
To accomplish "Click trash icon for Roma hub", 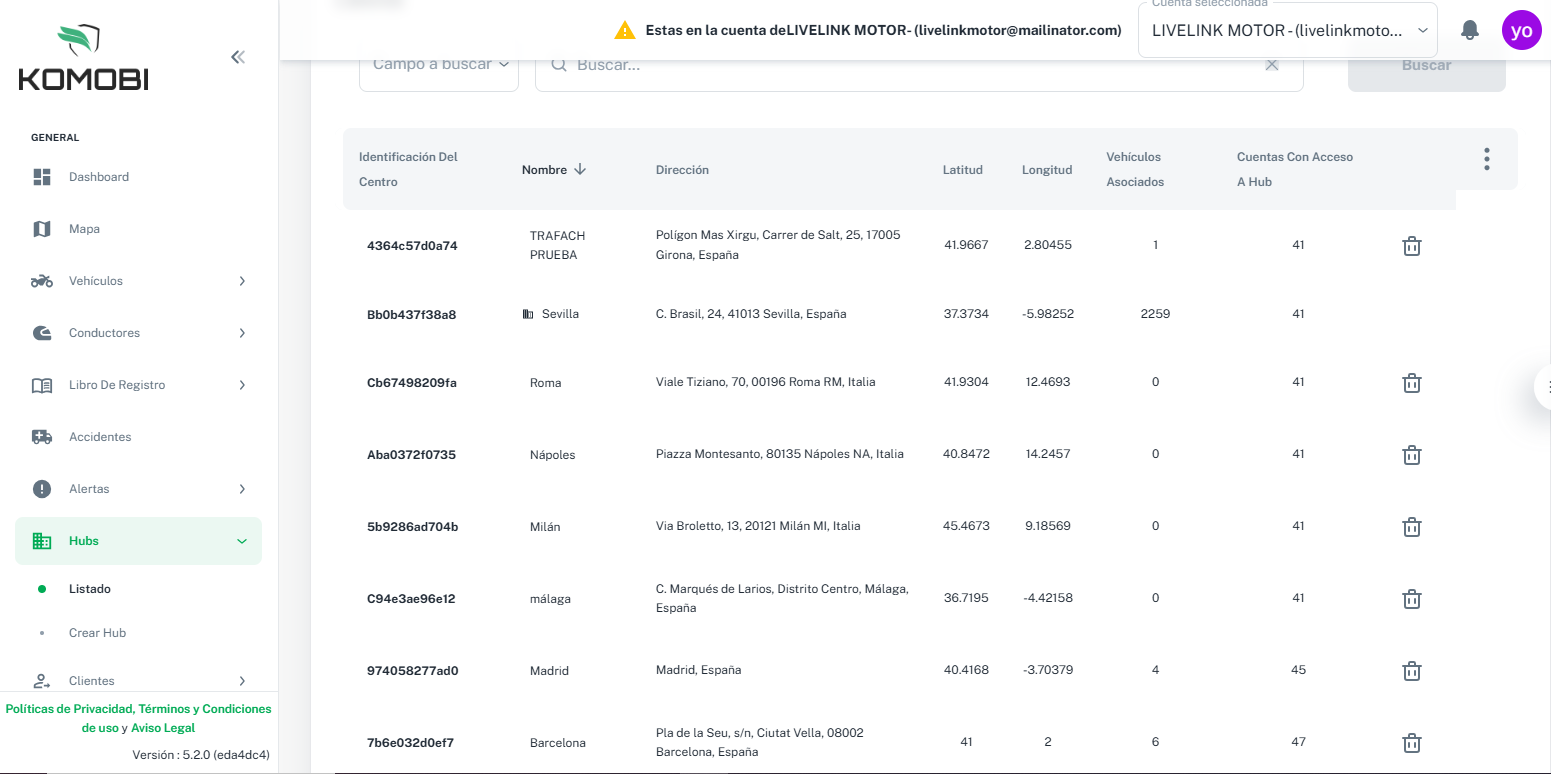I will [x=1411, y=383].
